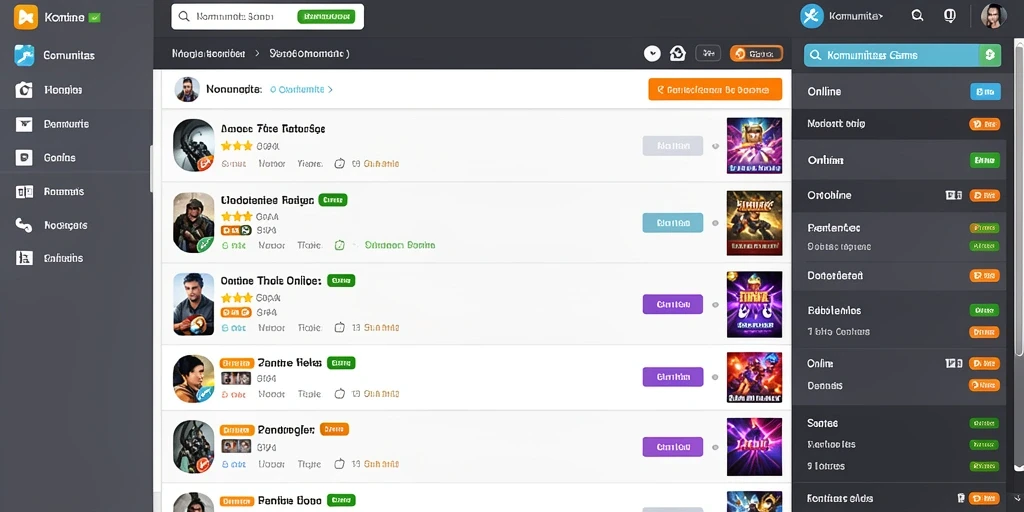The image size is (1024, 512).
Task: Select the dot beside Zantne Rekss purple button
Action: click(x=715, y=377)
